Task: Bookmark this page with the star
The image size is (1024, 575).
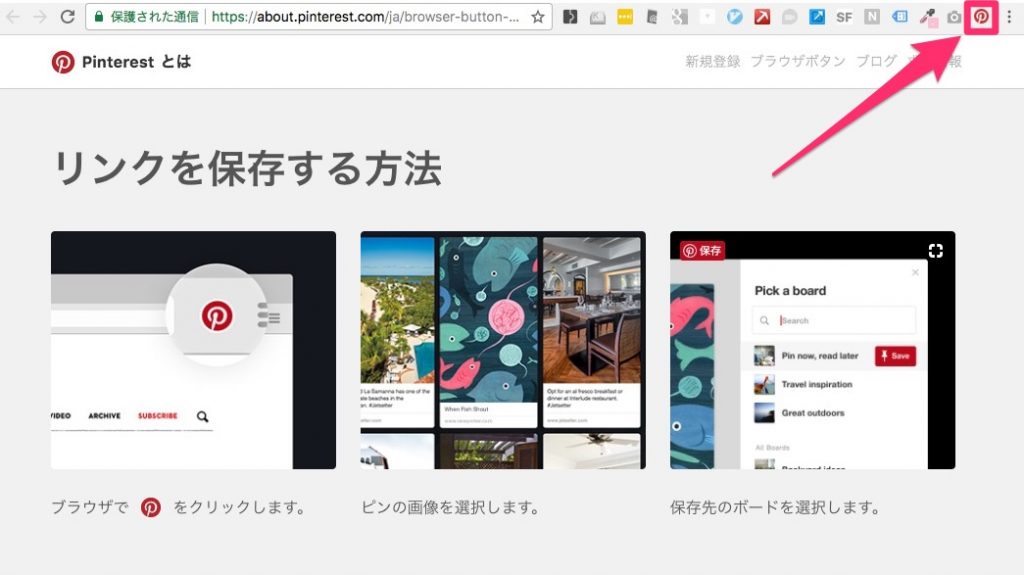Action: point(537,17)
